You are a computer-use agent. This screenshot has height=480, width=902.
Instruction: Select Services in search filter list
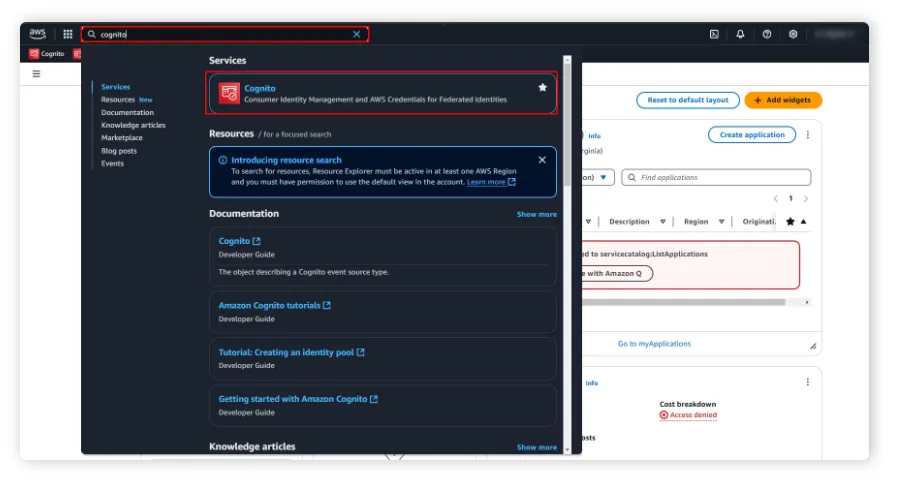point(116,87)
